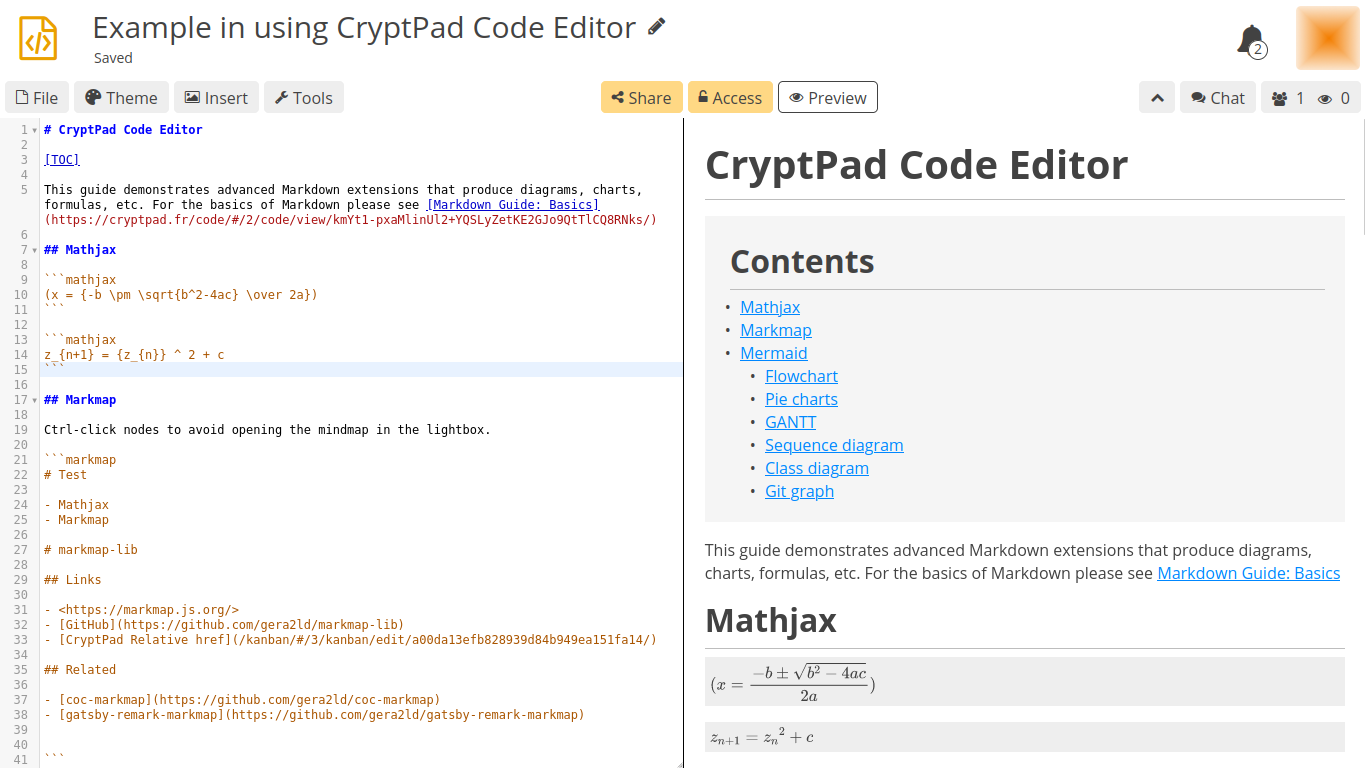The width and height of the screenshot is (1366, 768).
Task: Click the rendered z_{n+1} formula
Action: click(x=762, y=737)
